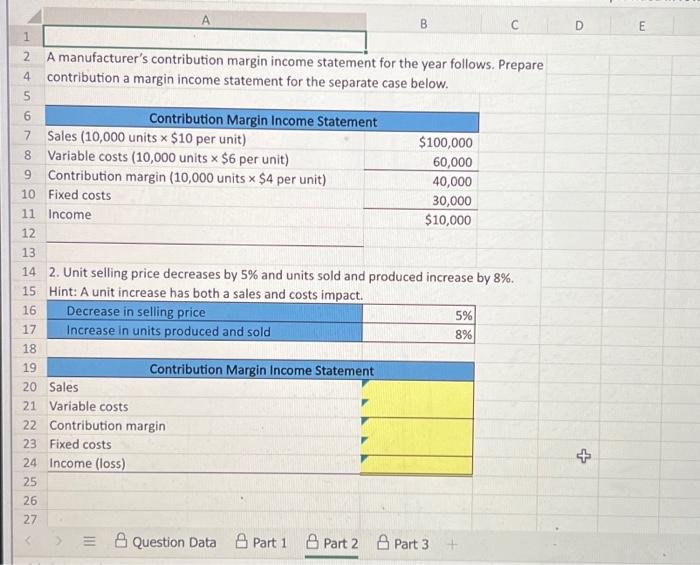Viewport: 700px width, 565px height.
Task: Click the active cell A1
Action: coord(204,39)
